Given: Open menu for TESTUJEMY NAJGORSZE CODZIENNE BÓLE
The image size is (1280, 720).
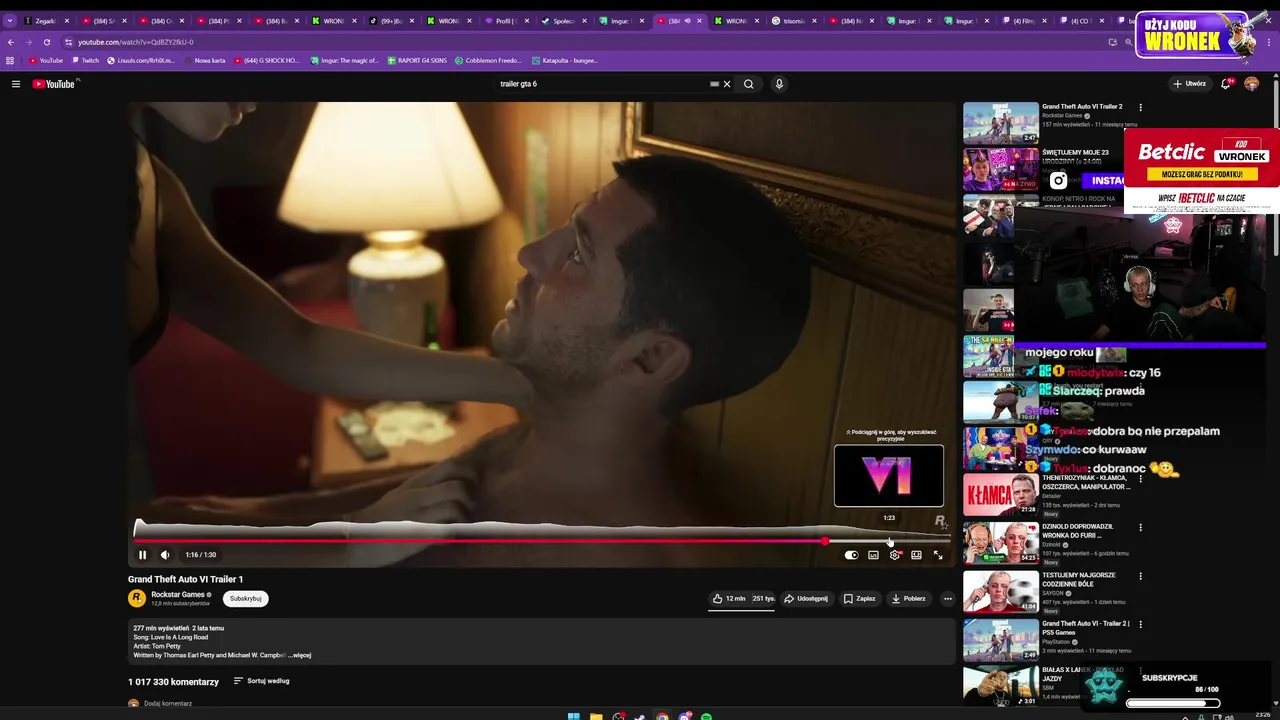Looking at the screenshot, I should click(1140, 576).
